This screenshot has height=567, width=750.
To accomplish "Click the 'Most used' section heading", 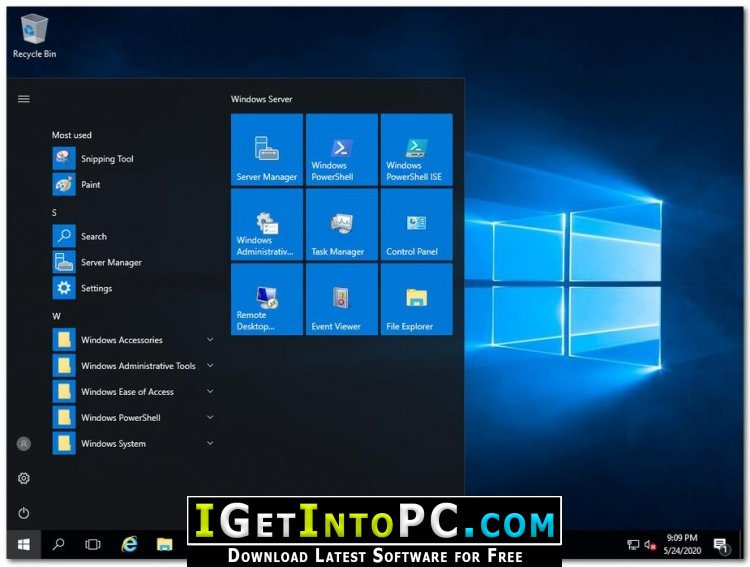I will (72, 135).
